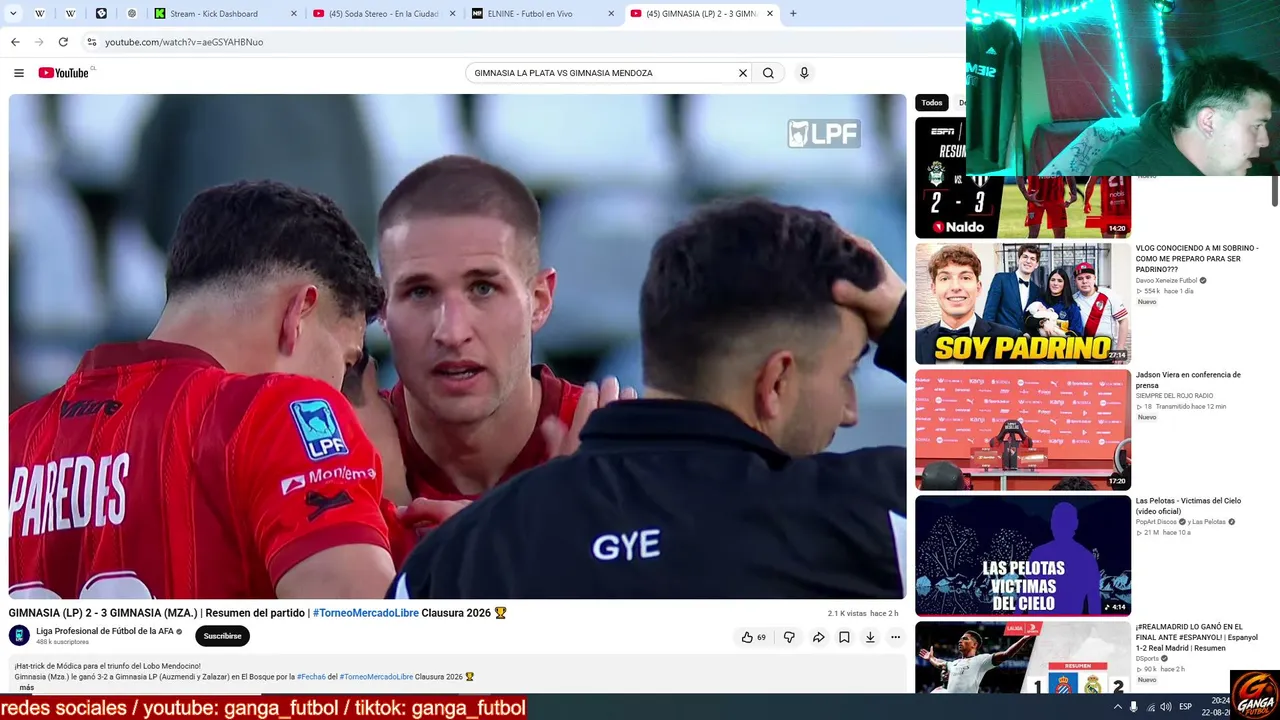
Task: Open the browser tab search dropdown
Action: click(x=14, y=14)
